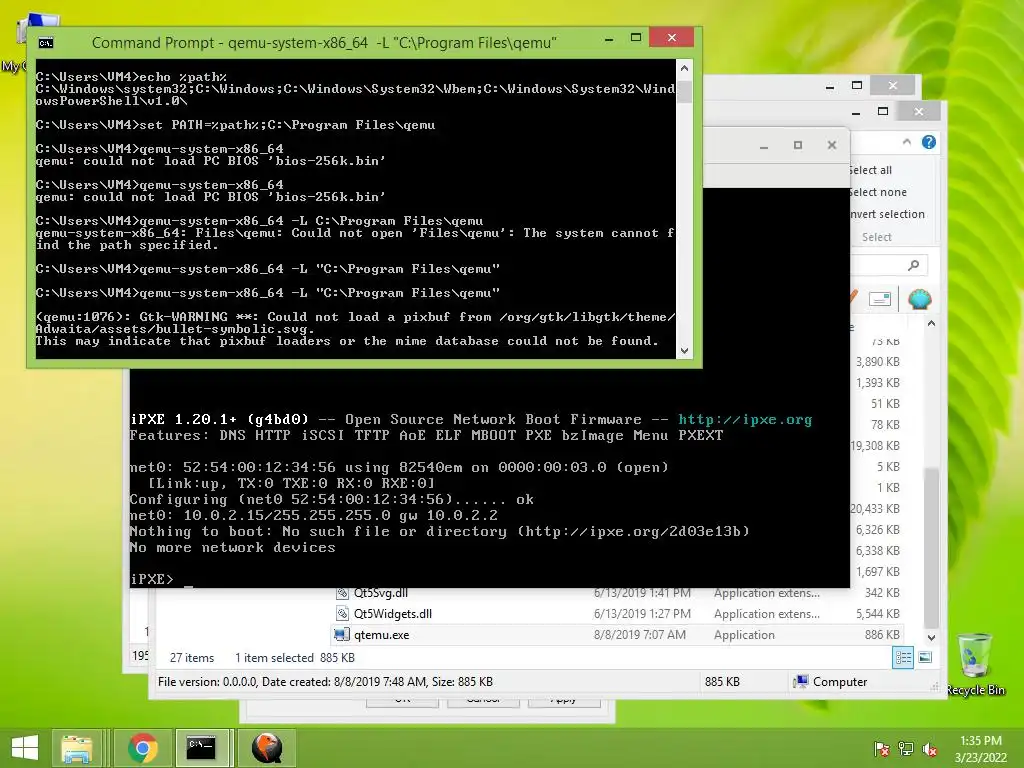Click the Explorer help question mark icon
The width and height of the screenshot is (1024, 768).
pyautogui.click(x=929, y=142)
